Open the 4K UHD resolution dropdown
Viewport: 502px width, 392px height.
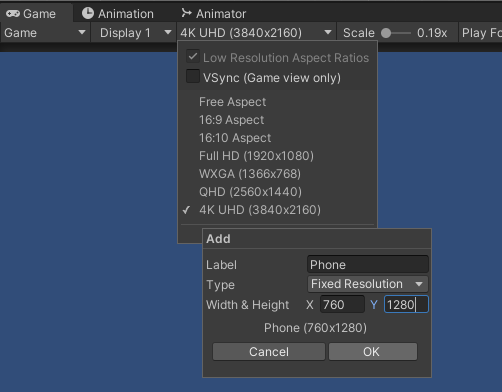click(256, 33)
